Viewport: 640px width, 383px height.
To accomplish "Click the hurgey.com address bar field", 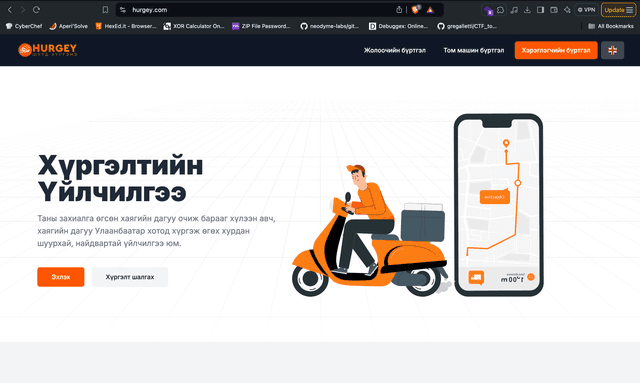I will [x=261, y=10].
